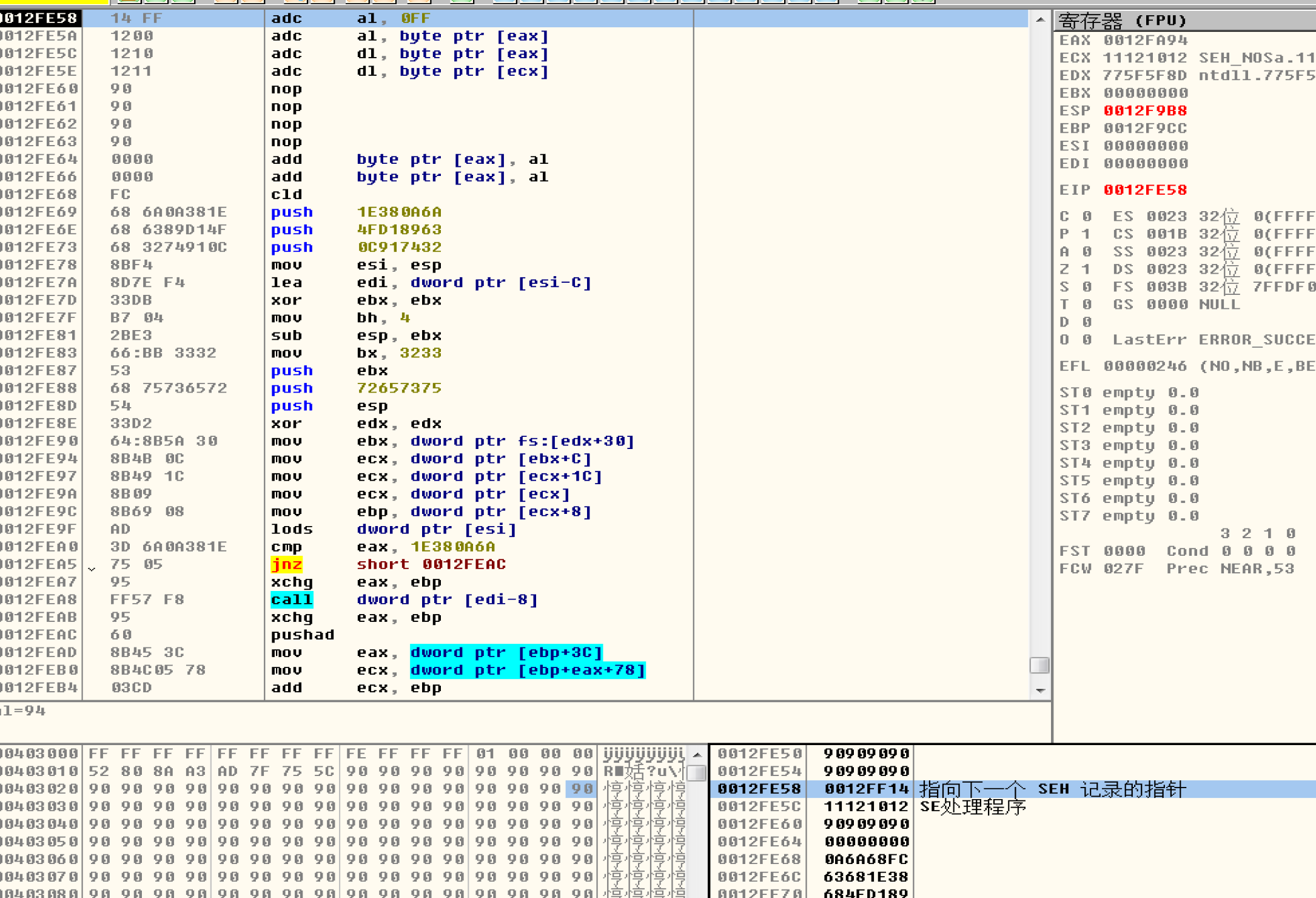Select the add ecx, ebp instruction
The width and height of the screenshot is (1316, 898).
pos(356,687)
